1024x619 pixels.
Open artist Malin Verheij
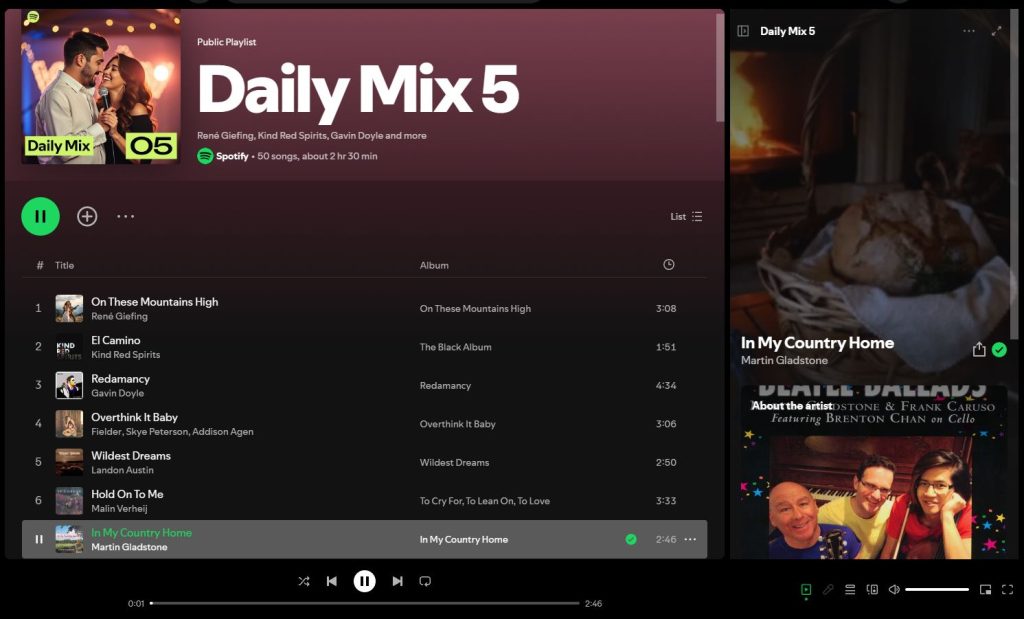click(119, 509)
